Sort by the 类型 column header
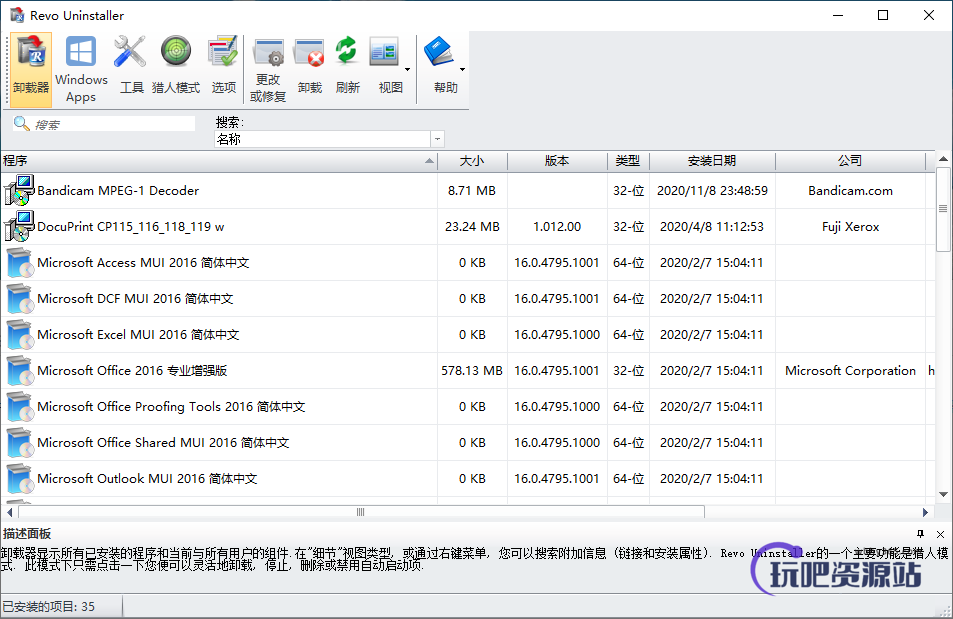 (628, 161)
